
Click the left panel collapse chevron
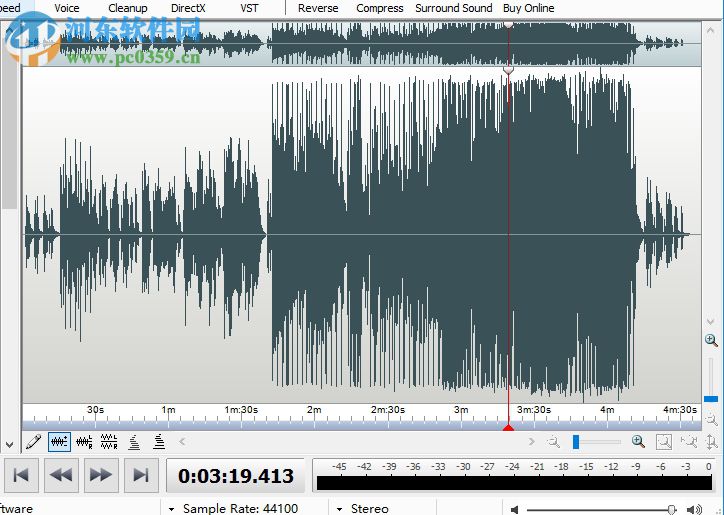tap(9, 445)
